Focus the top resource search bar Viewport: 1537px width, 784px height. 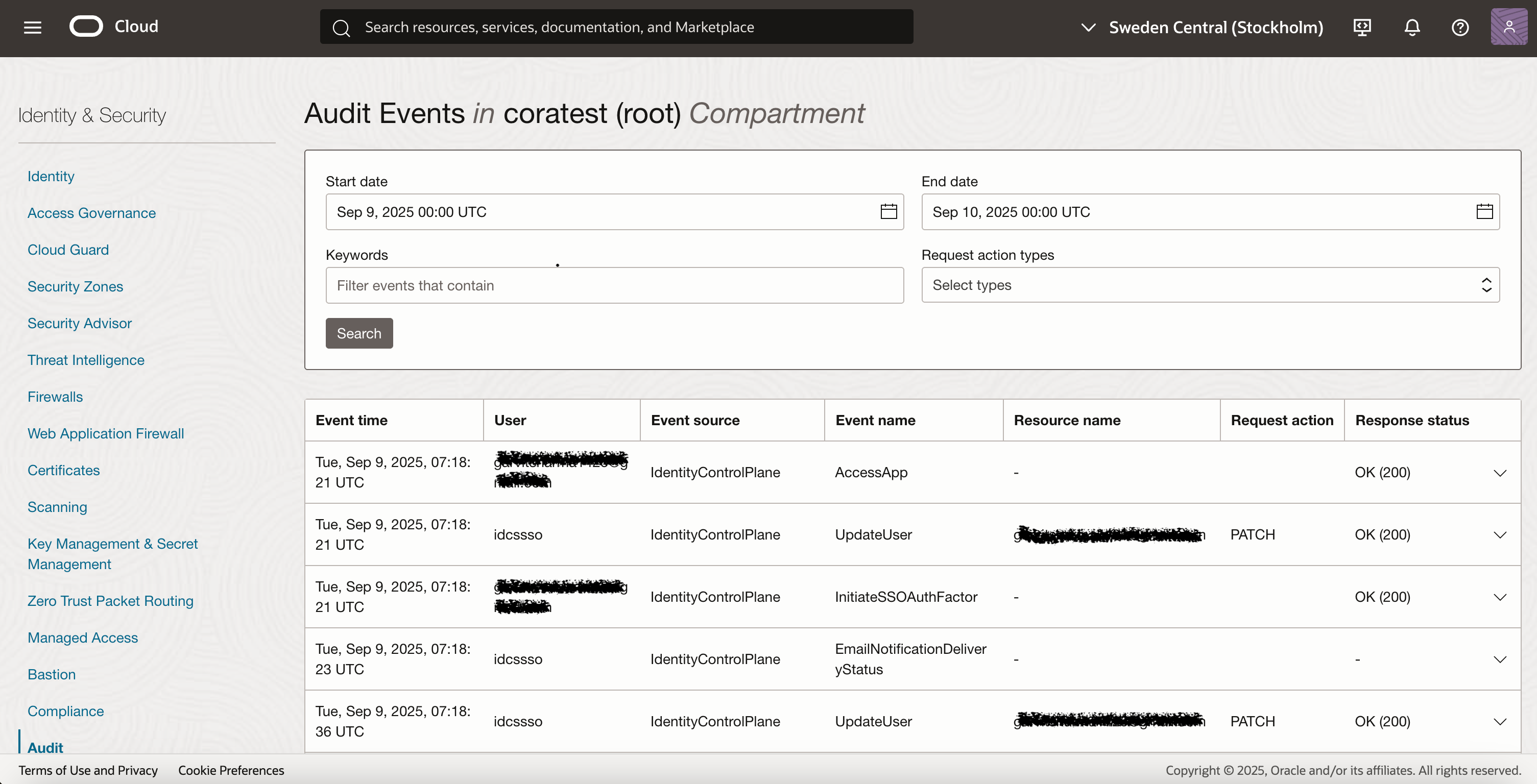click(x=616, y=27)
